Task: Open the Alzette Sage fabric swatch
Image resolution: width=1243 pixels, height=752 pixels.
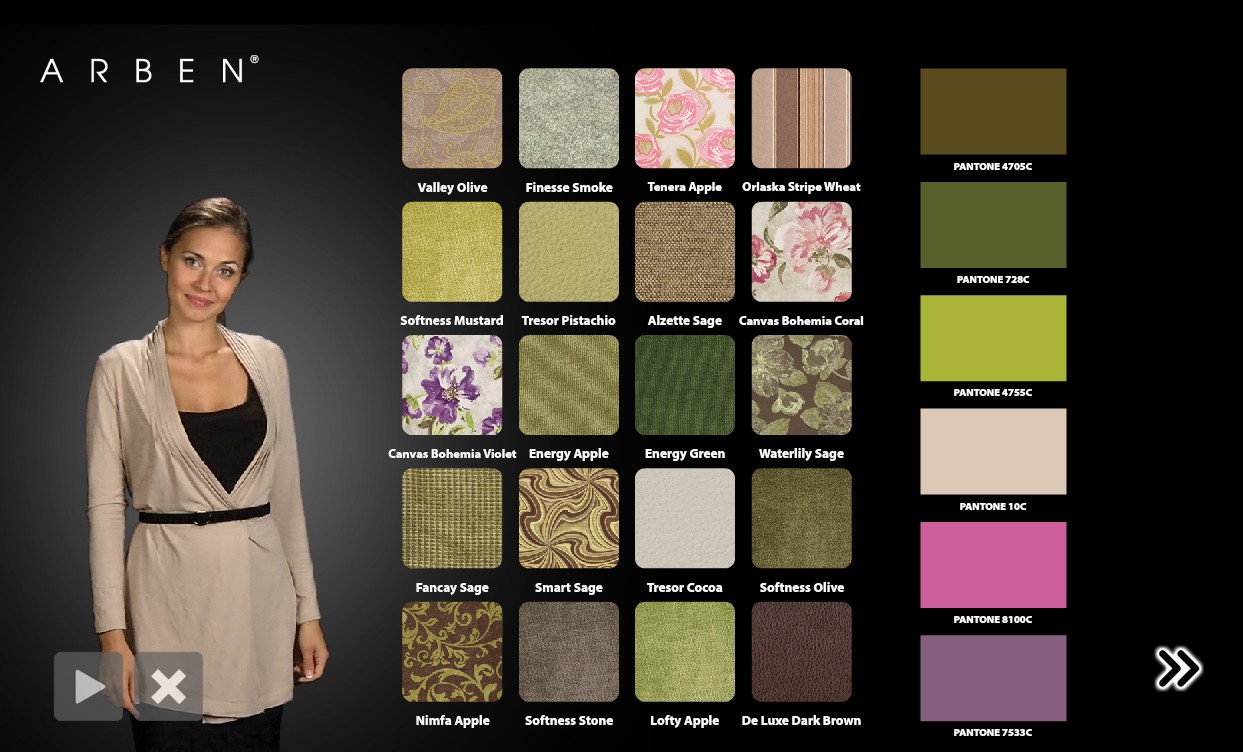Action: pyautogui.click(x=685, y=252)
